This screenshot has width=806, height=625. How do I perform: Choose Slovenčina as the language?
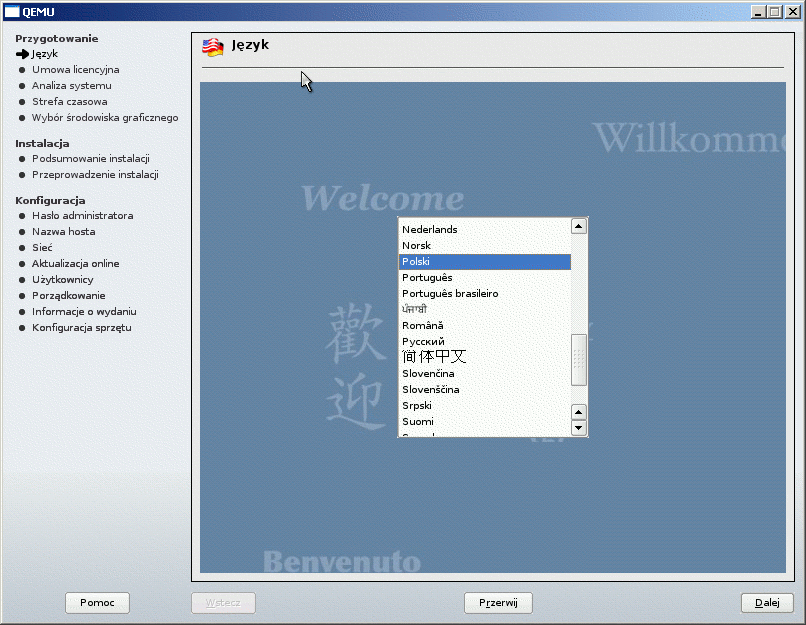click(428, 374)
